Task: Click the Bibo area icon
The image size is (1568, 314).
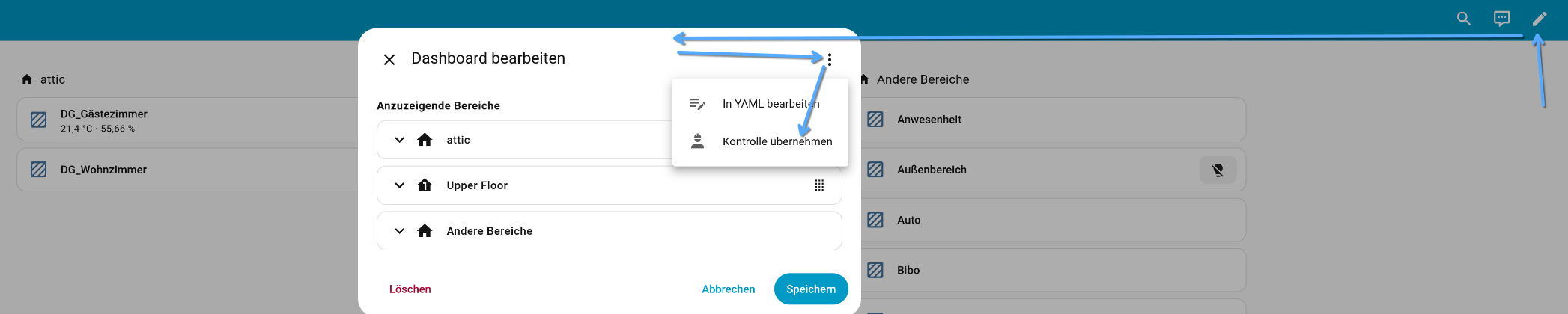Action: 875,270
